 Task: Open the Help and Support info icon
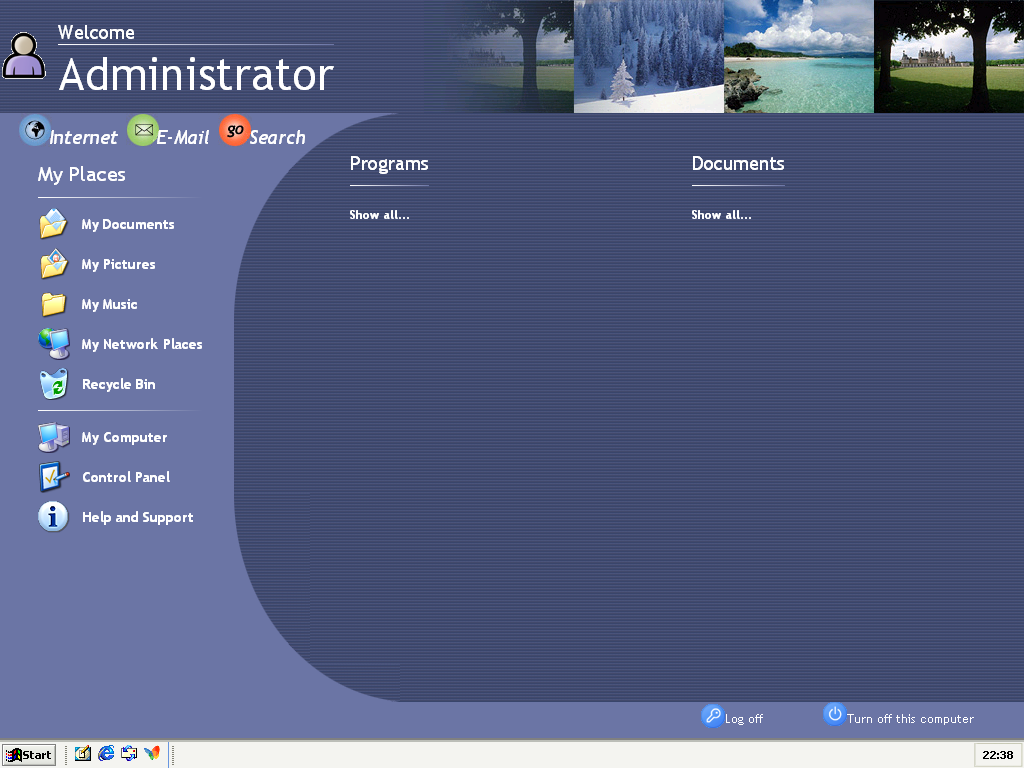(x=53, y=517)
